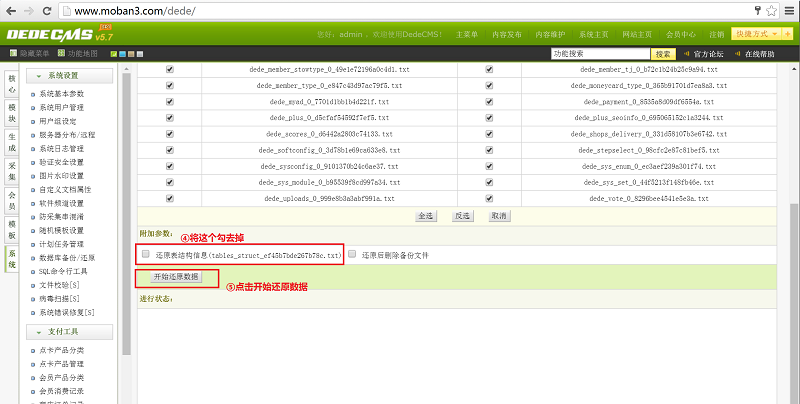This screenshot has height=404, width=800.
Task: Click the 隐藏菜单 hide-menu icon
Action: coord(14,53)
